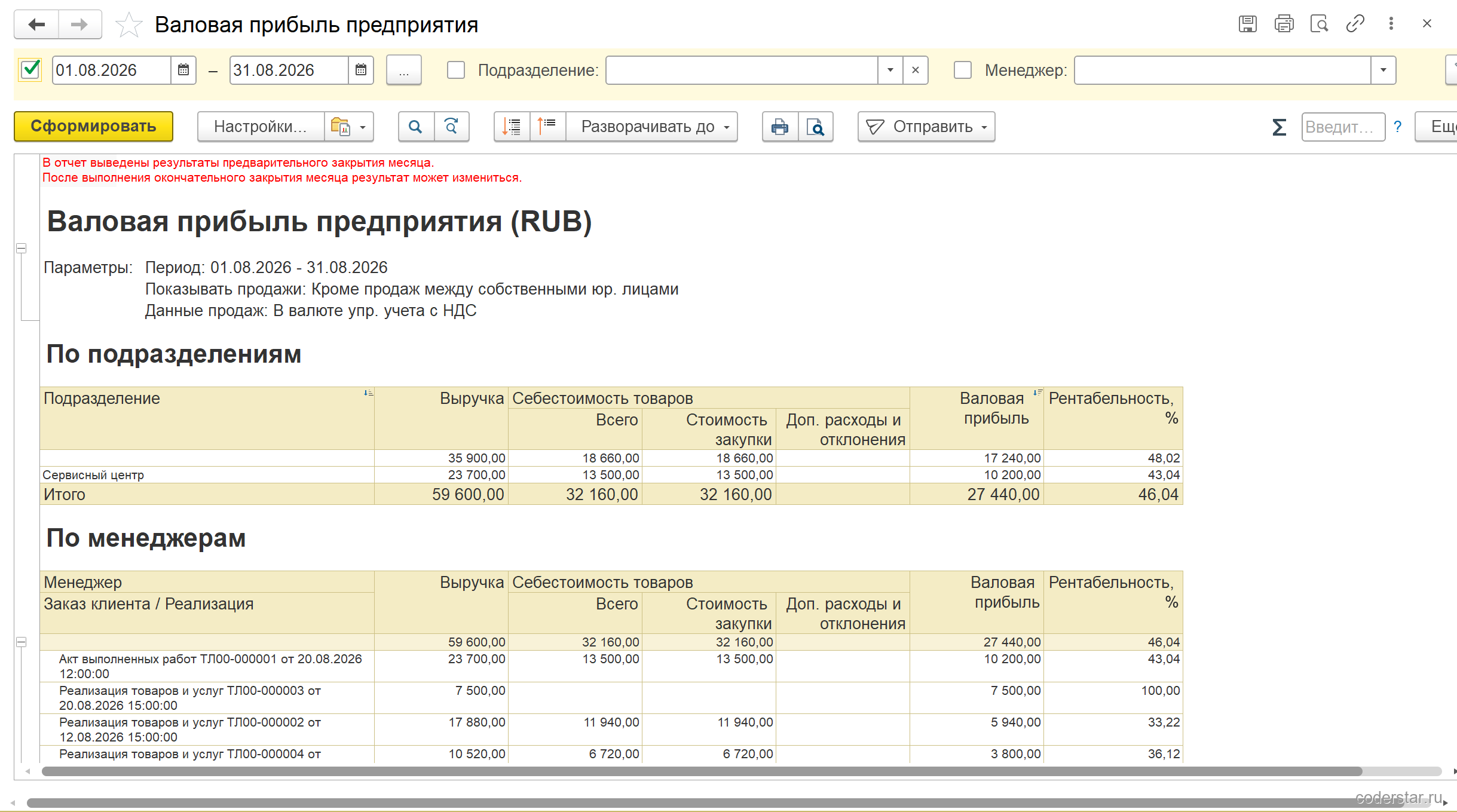Open the Менеджер dropdown list
This screenshot has height=812, width=1457.
pos(1383,71)
